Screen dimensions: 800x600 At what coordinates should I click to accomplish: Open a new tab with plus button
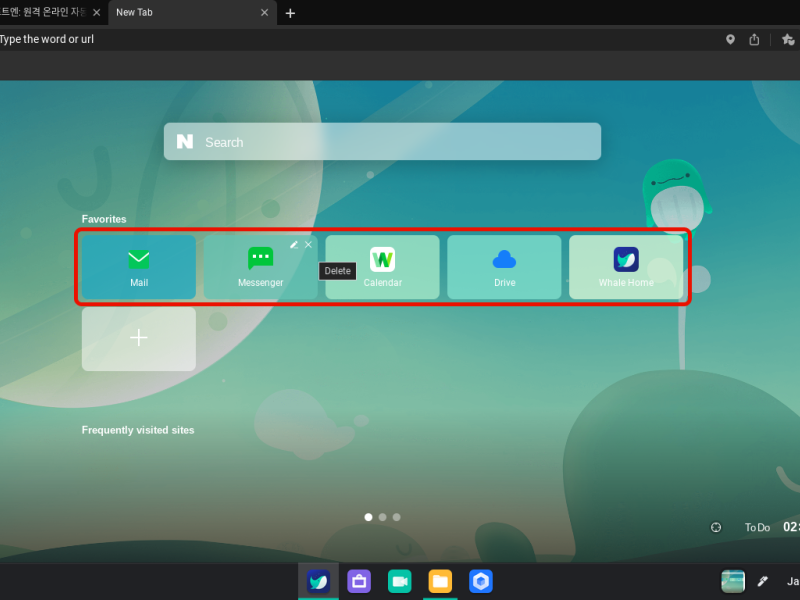290,13
